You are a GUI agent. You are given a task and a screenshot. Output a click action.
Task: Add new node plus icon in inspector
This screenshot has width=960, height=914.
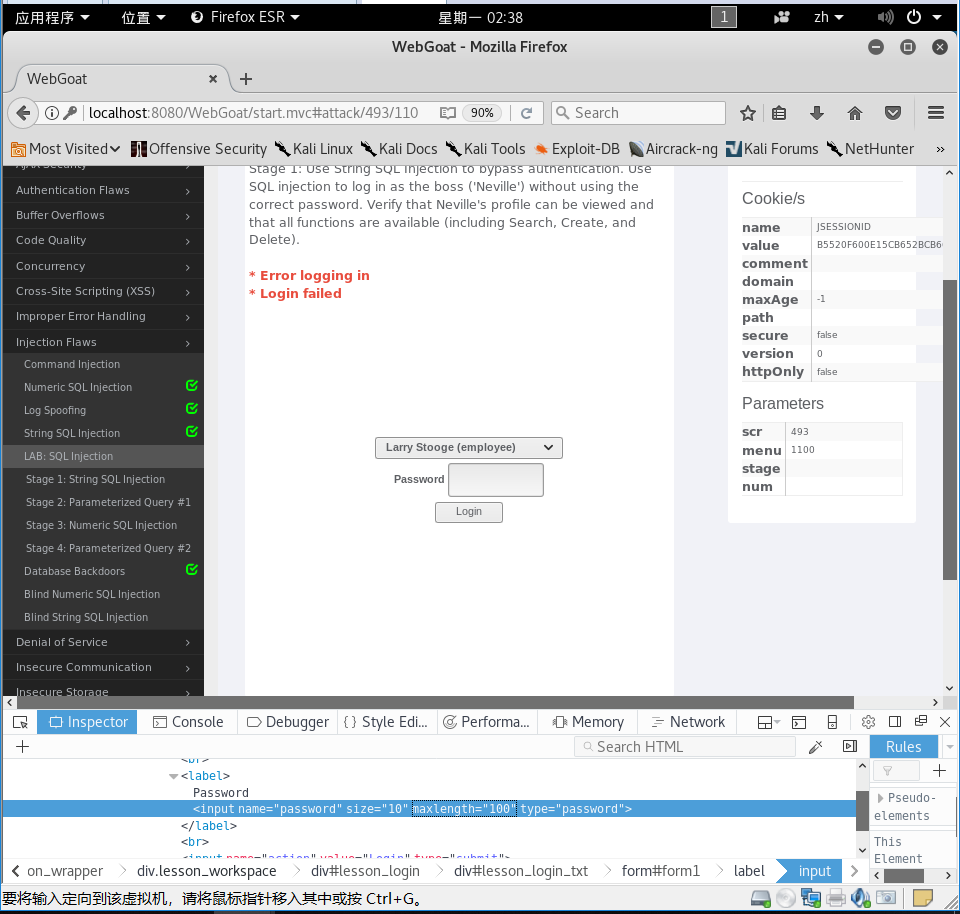[x=23, y=747]
